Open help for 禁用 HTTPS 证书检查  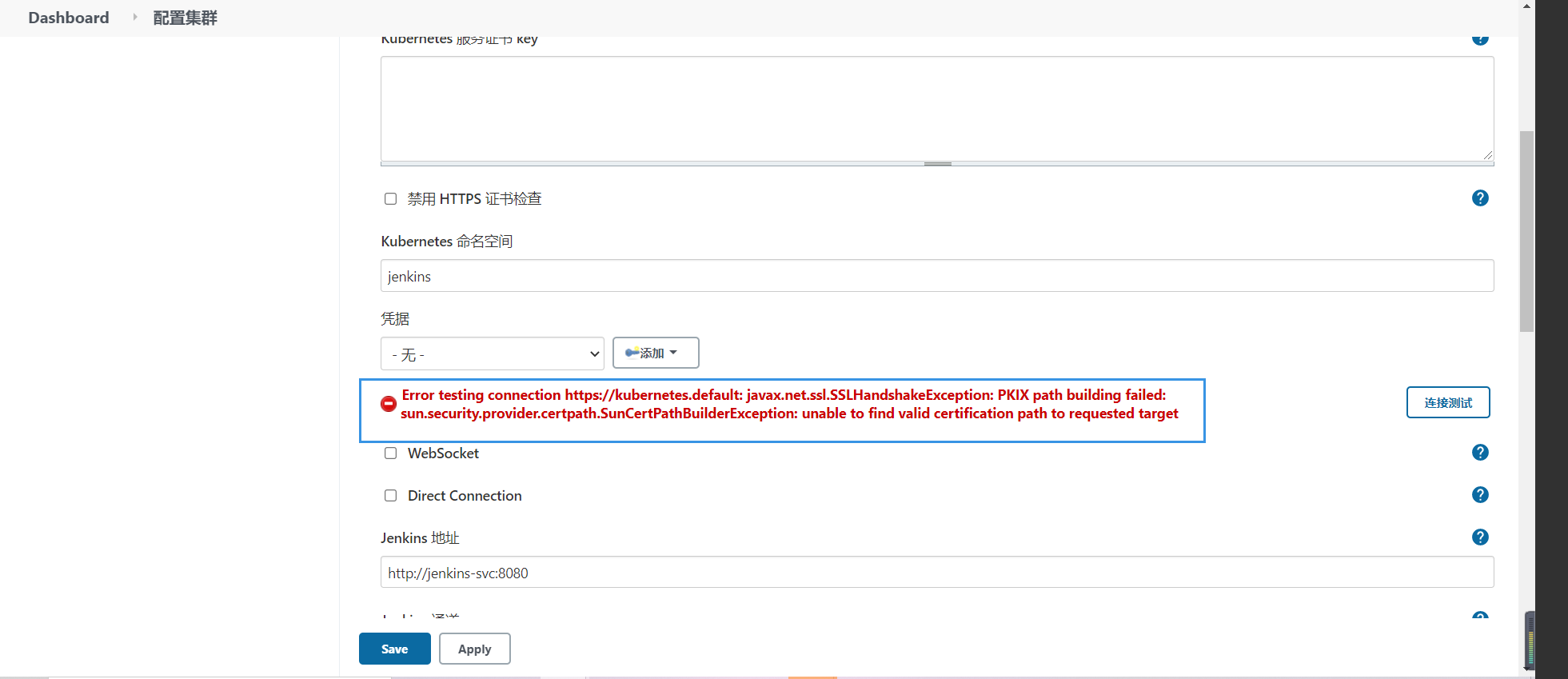tap(1480, 198)
